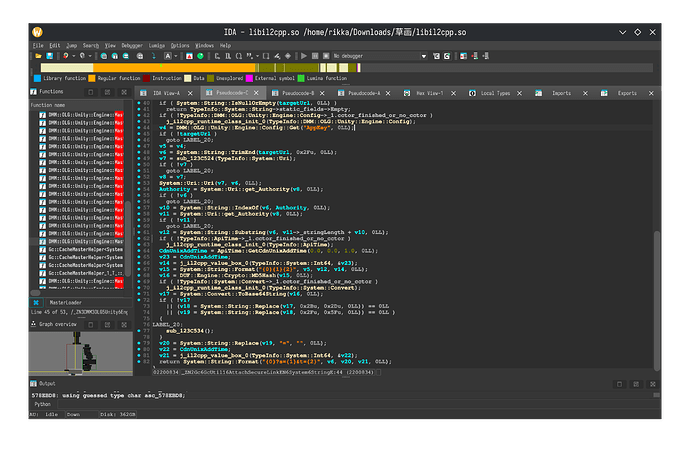
Task: Open the Options menu
Action: 180,45
